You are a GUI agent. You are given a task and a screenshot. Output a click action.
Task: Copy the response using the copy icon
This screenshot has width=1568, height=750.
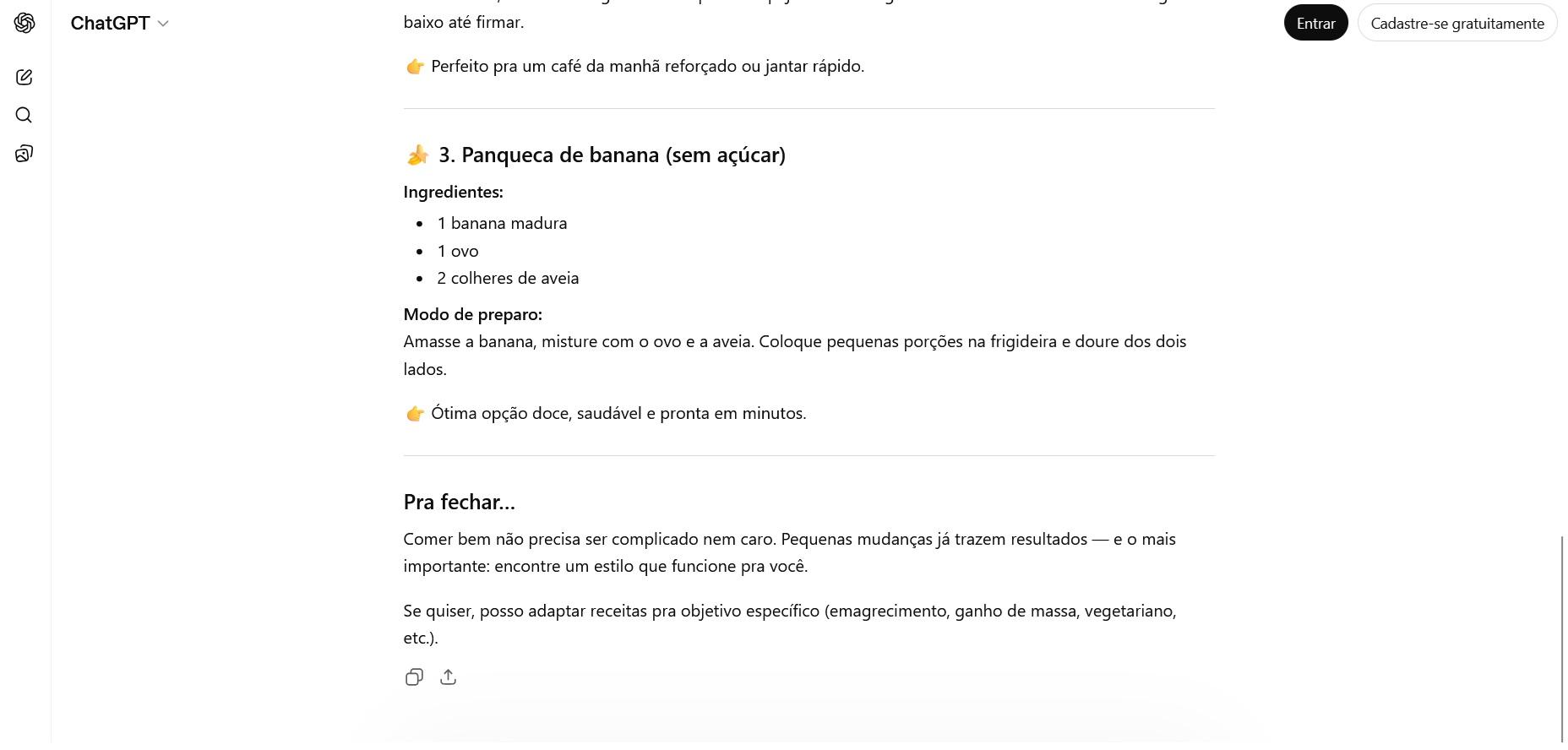click(414, 677)
